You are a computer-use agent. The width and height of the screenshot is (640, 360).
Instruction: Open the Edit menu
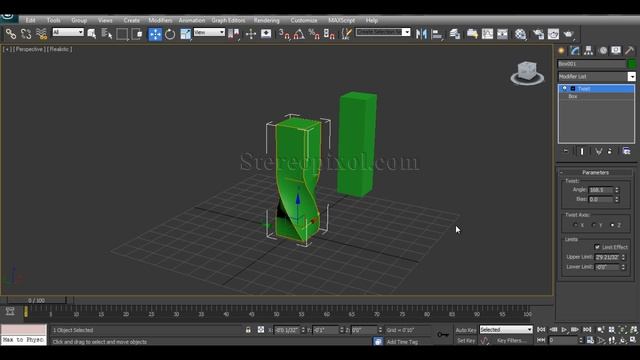click(31, 20)
